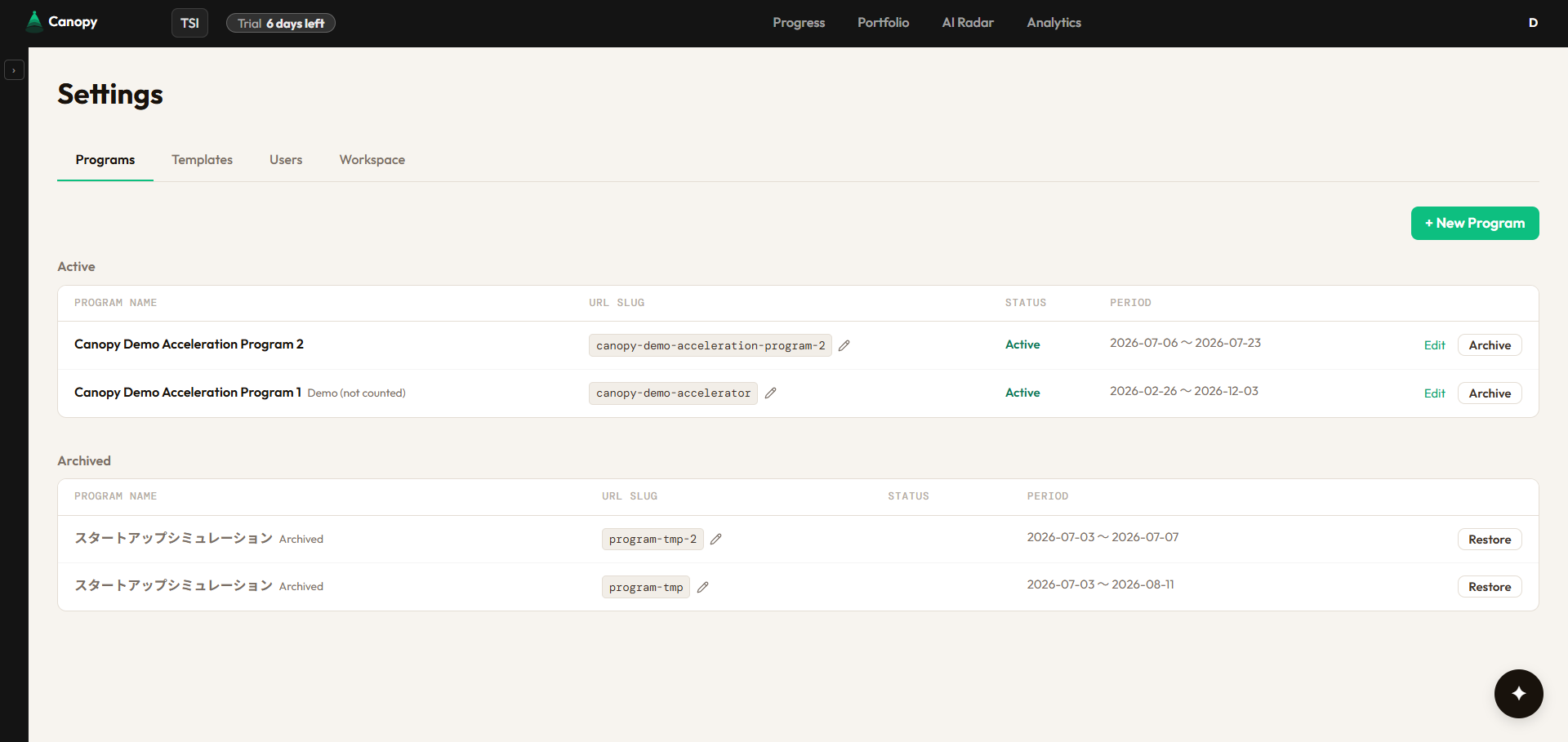
Task: Select the Programs settings tab
Action: [x=105, y=160]
